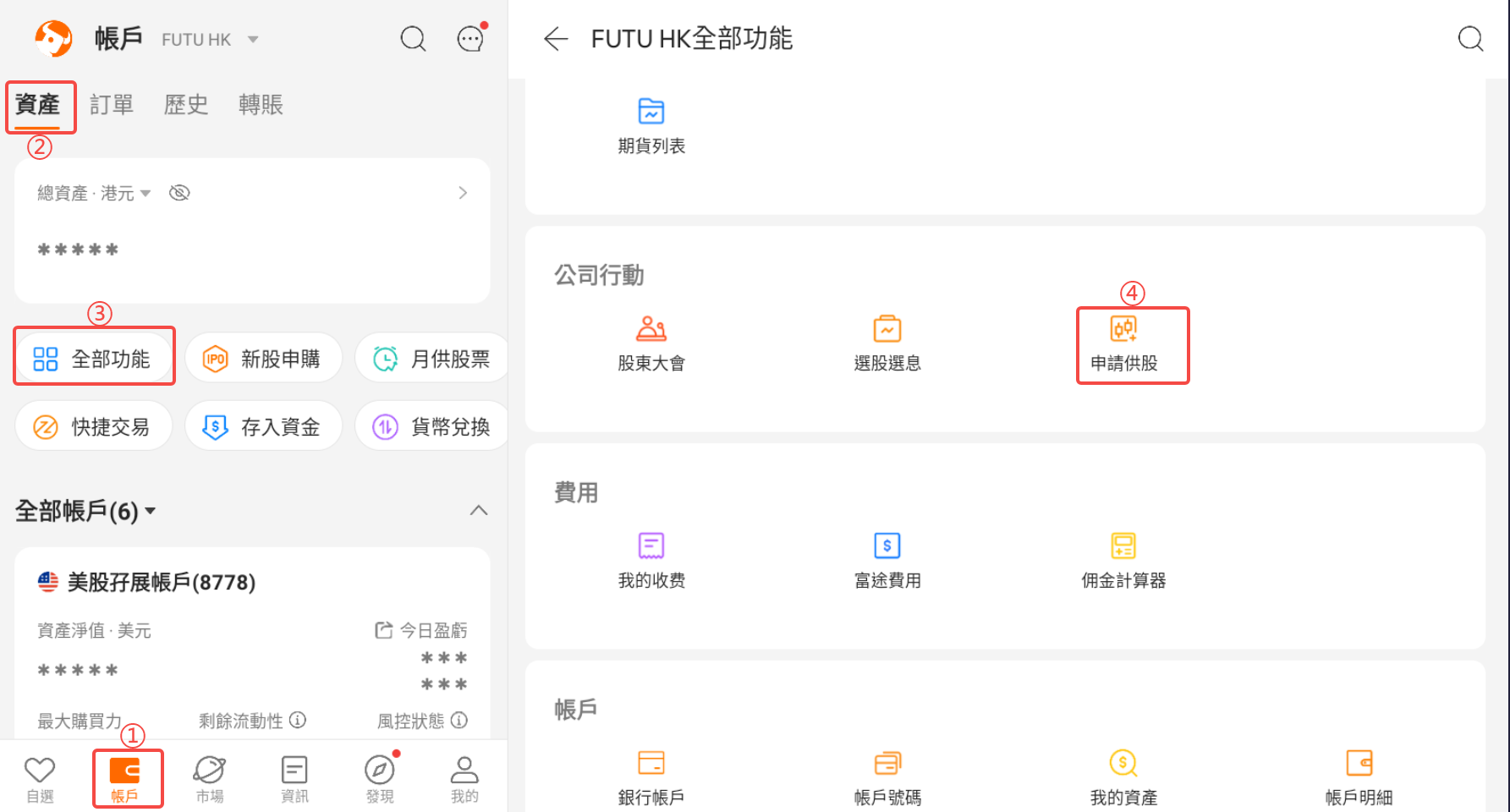The image size is (1510, 812).
Task: Open 銀行帳戶 bank account icon
Action: pos(651,763)
